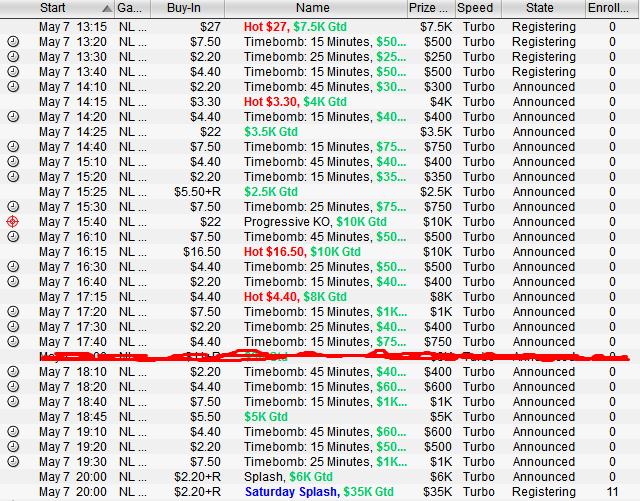The image size is (640, 501).
Task: Click the clock icon on the 15:10 Timebomb row
Action: tap(13, 162)
